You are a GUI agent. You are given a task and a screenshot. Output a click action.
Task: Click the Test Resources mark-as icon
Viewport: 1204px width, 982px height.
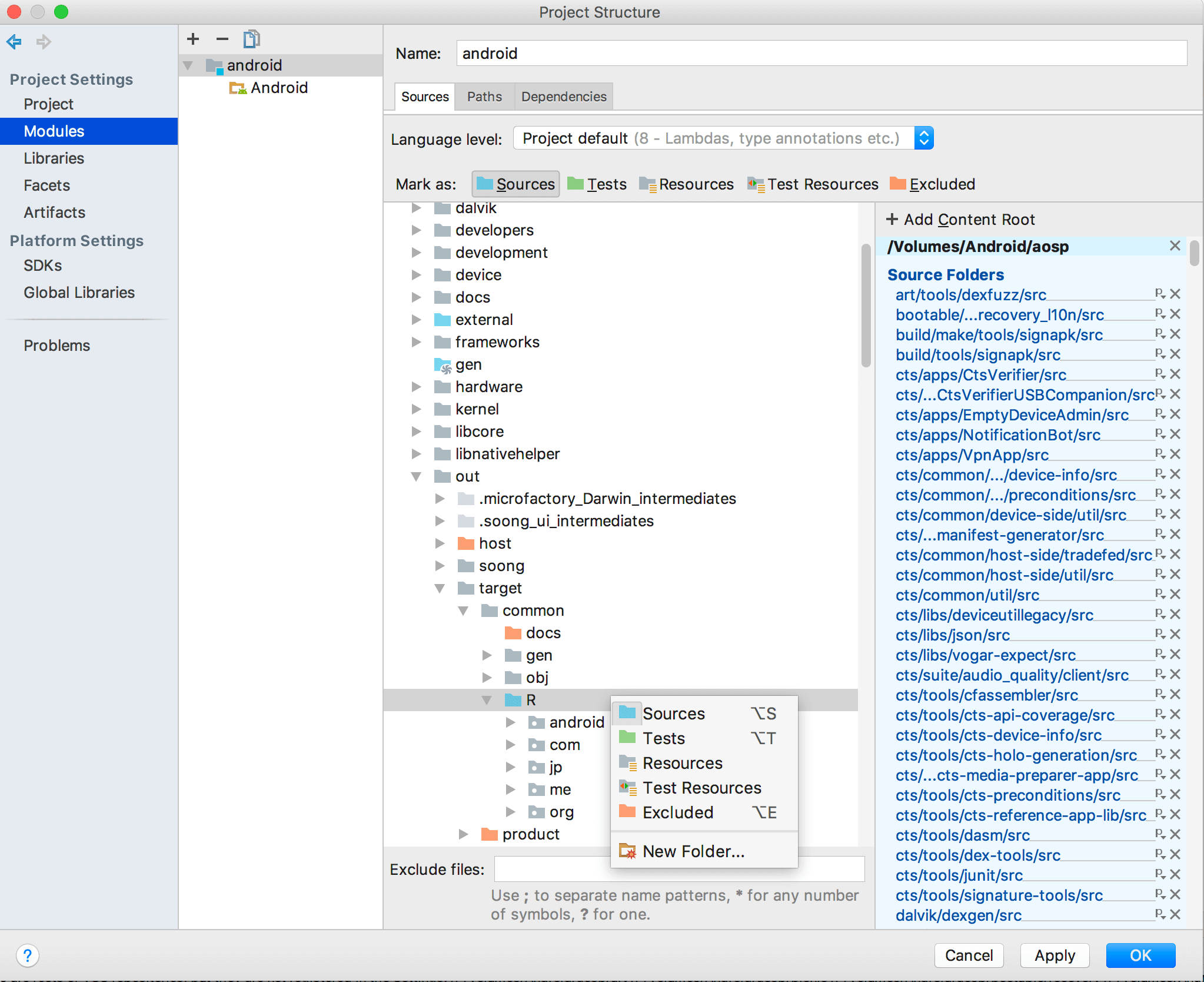coord(754,183)
